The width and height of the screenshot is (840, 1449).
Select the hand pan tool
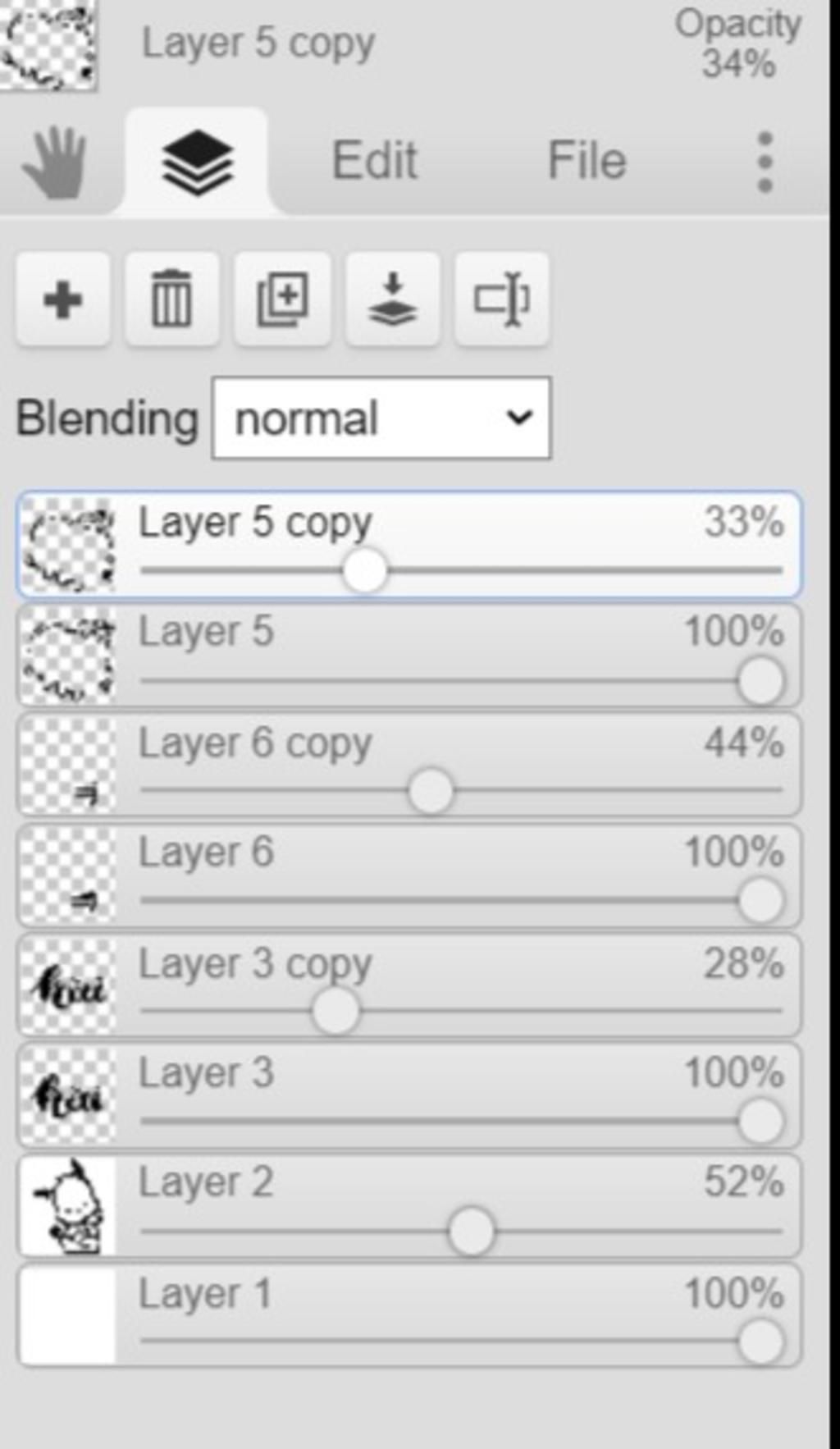(54, 164)
